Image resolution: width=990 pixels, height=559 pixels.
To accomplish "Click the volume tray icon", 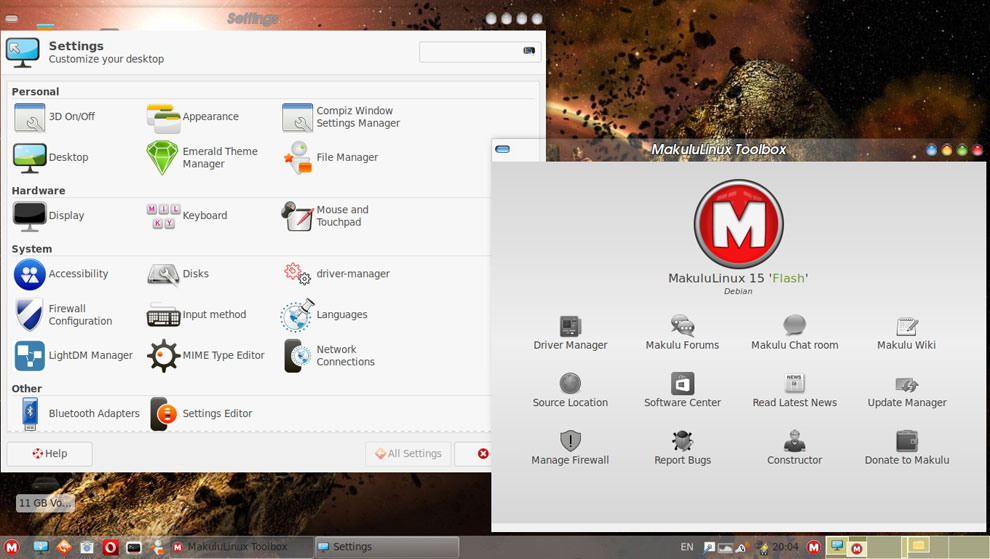I will click(x=741, y=548).
